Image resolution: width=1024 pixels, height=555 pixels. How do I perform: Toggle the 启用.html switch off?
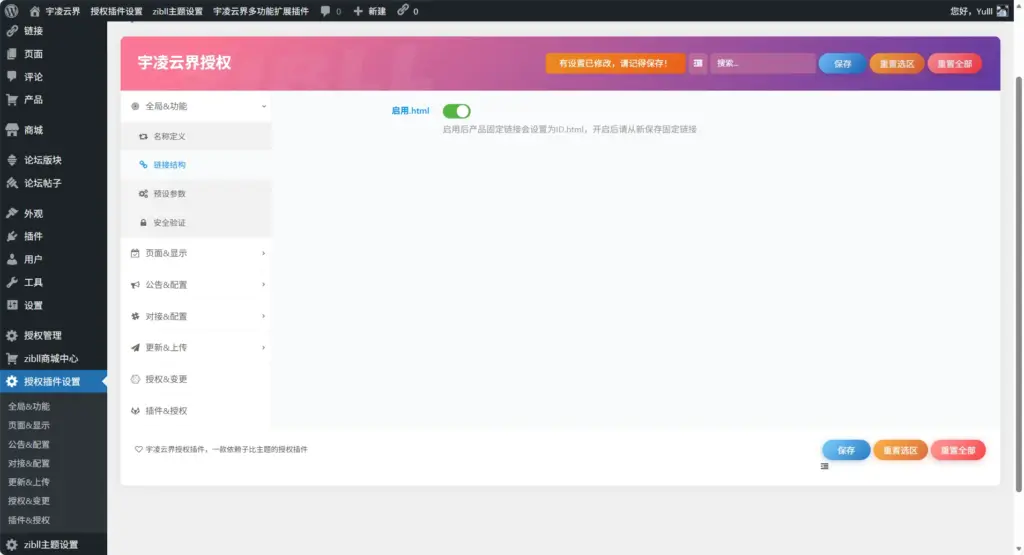pos(456,111)
